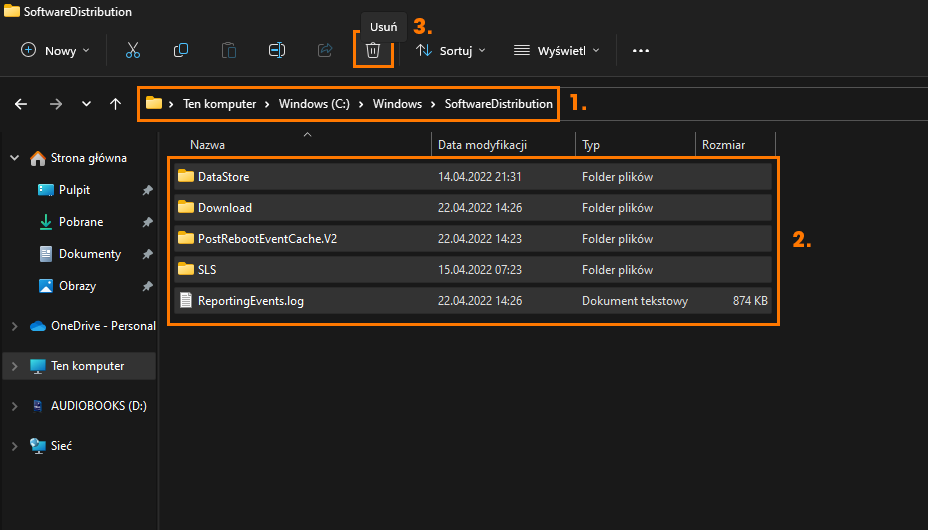Click the folder icon in address bar
This screenshot has width=928, height=530.
[x=154, y=103]
